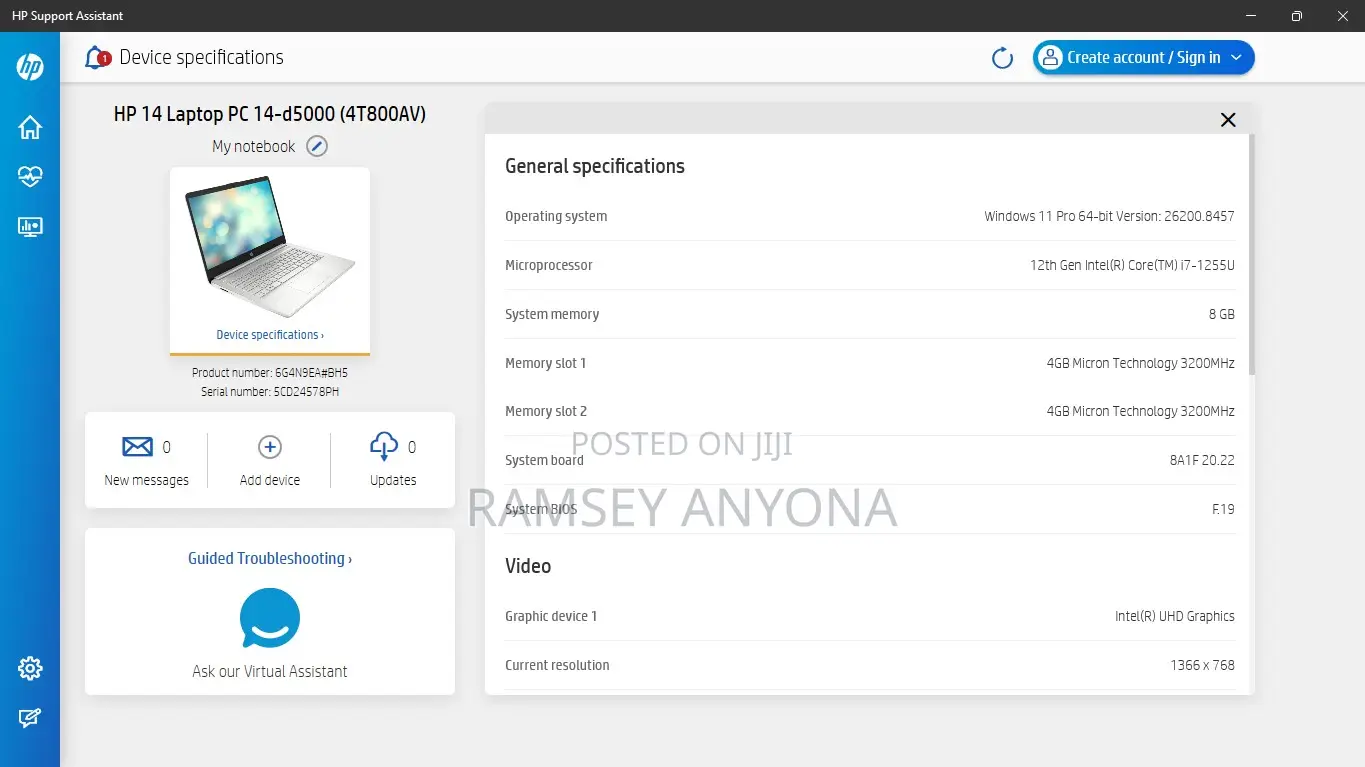Click the HP logo in sidebar

(30, 67)
